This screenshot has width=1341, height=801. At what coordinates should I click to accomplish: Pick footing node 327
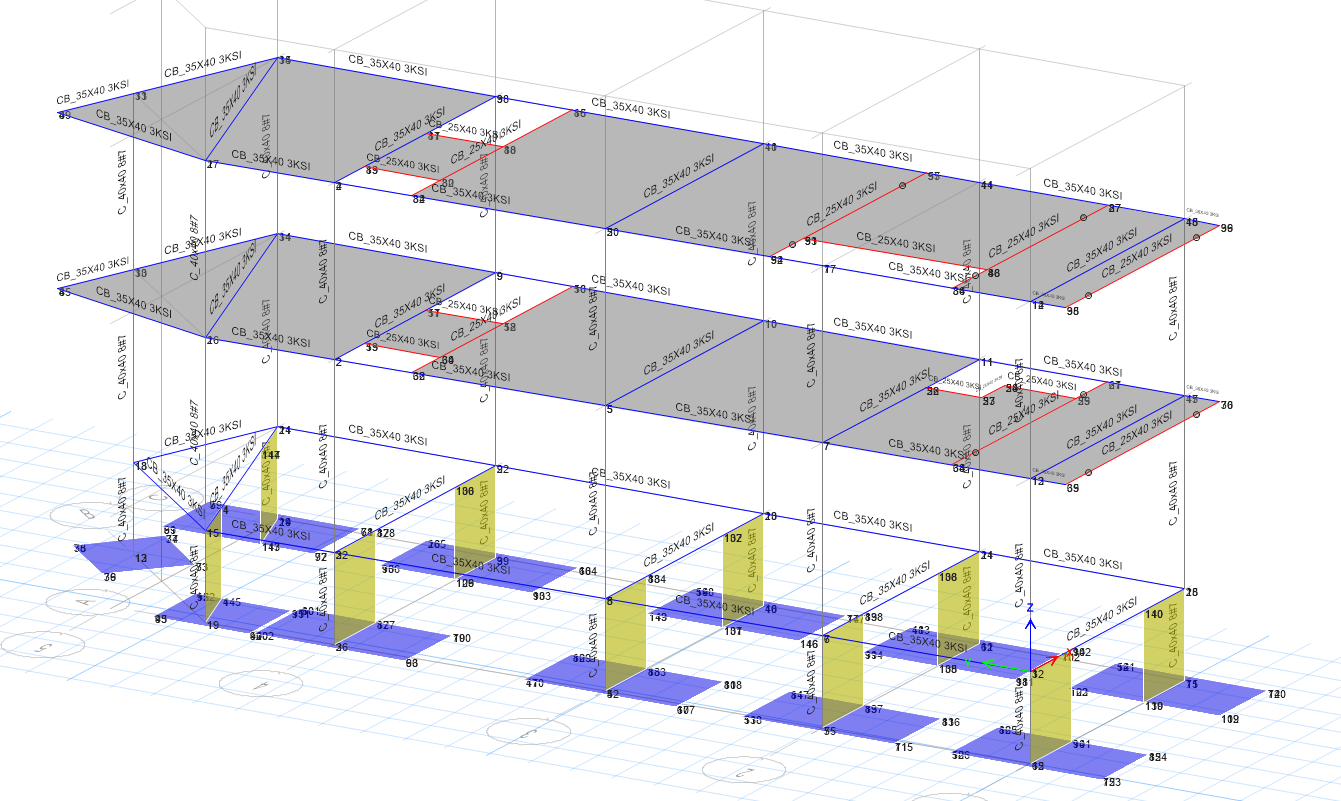click(x=385, y=625)
